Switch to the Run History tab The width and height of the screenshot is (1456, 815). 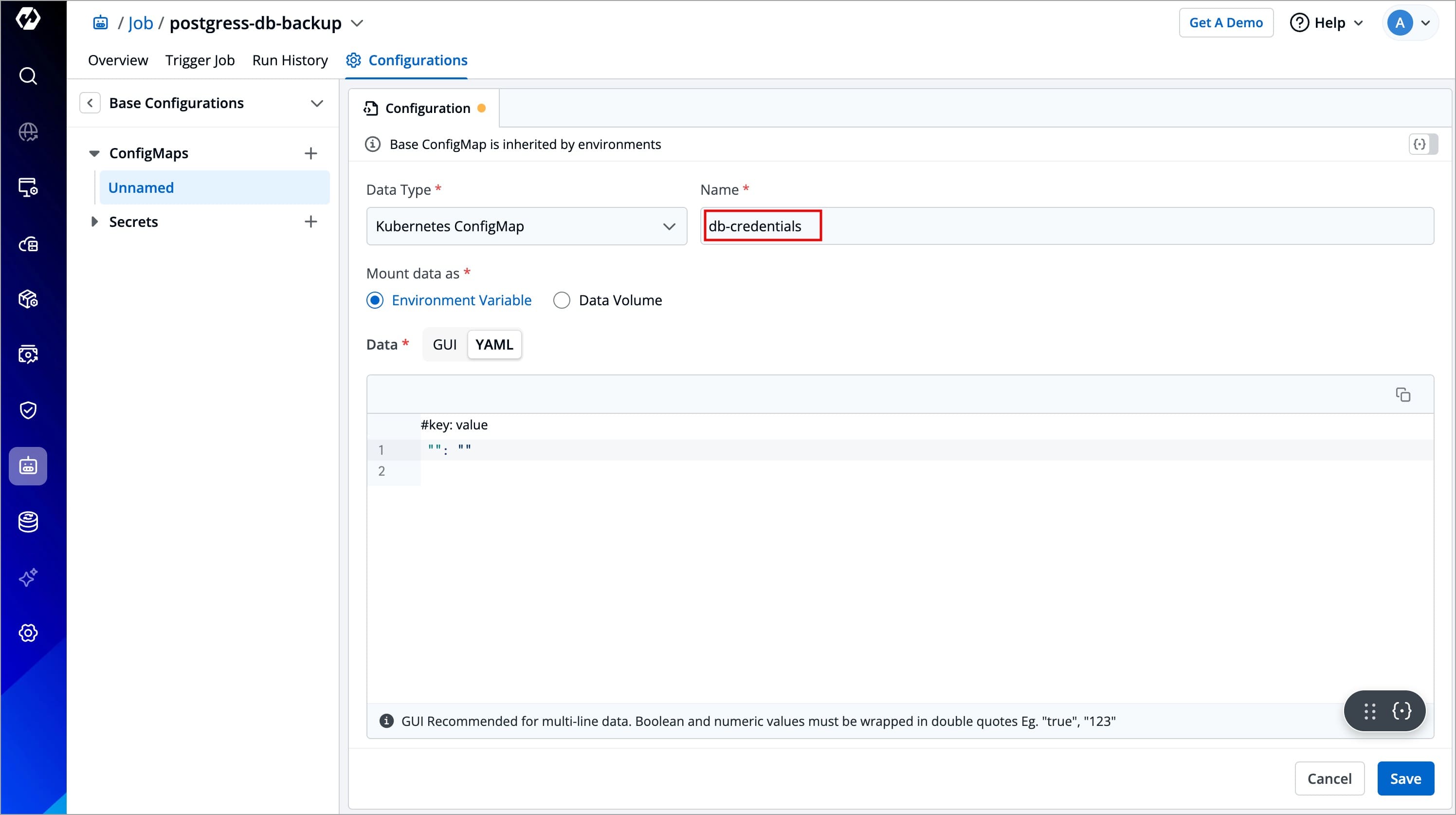290,60
